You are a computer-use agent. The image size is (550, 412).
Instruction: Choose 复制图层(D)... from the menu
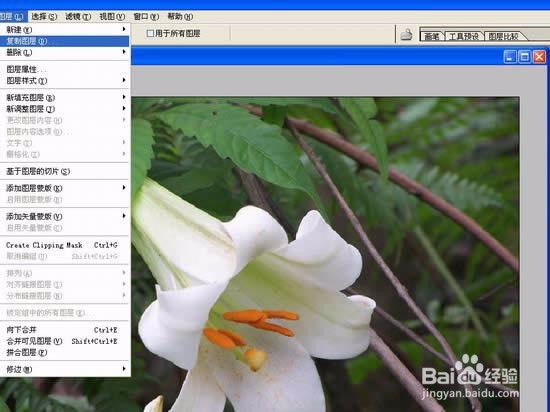65,41
